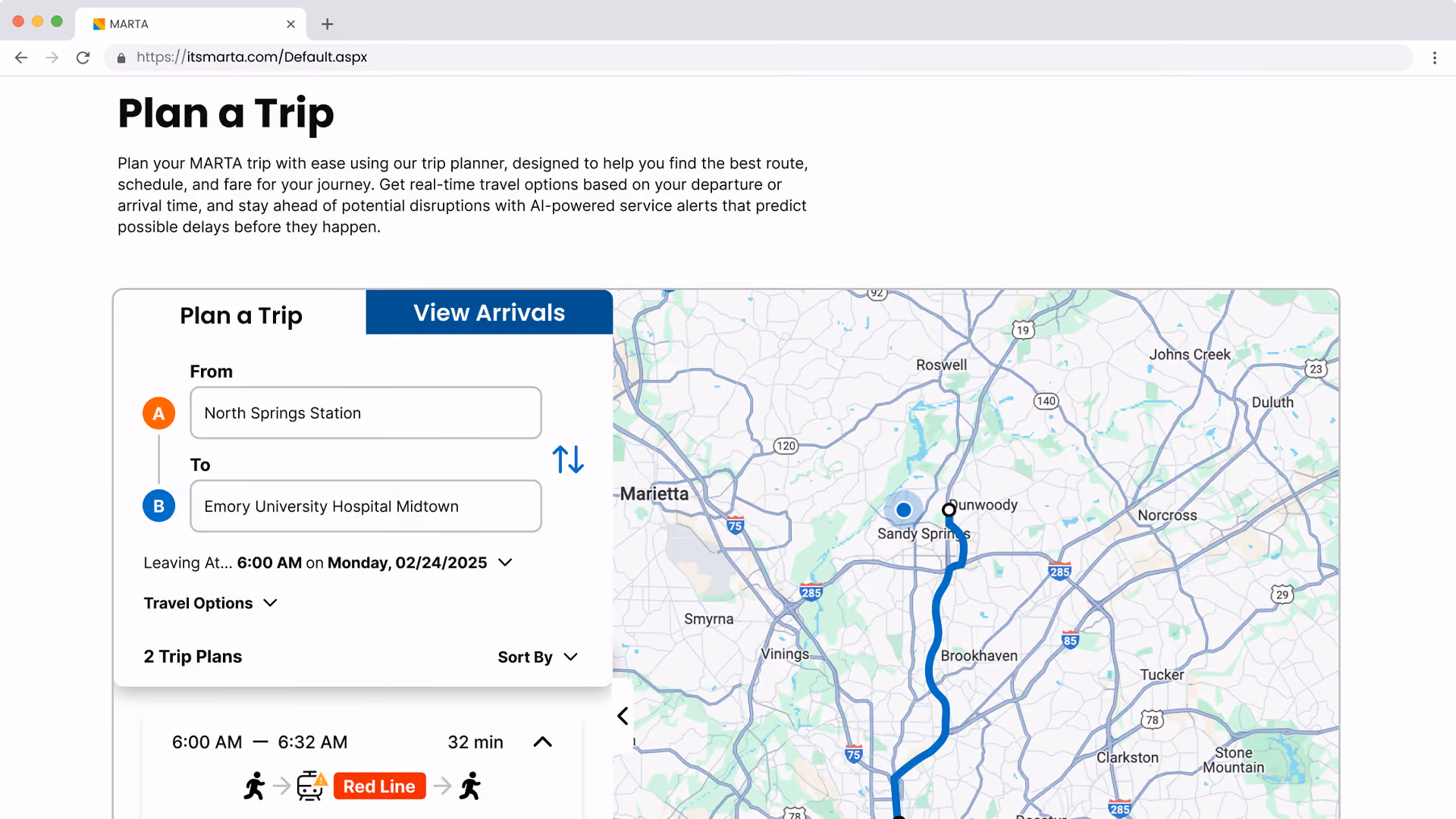Expand the Leaving At time dropdown
This screenshot has width=1456, height=819.
click(505, 563)
